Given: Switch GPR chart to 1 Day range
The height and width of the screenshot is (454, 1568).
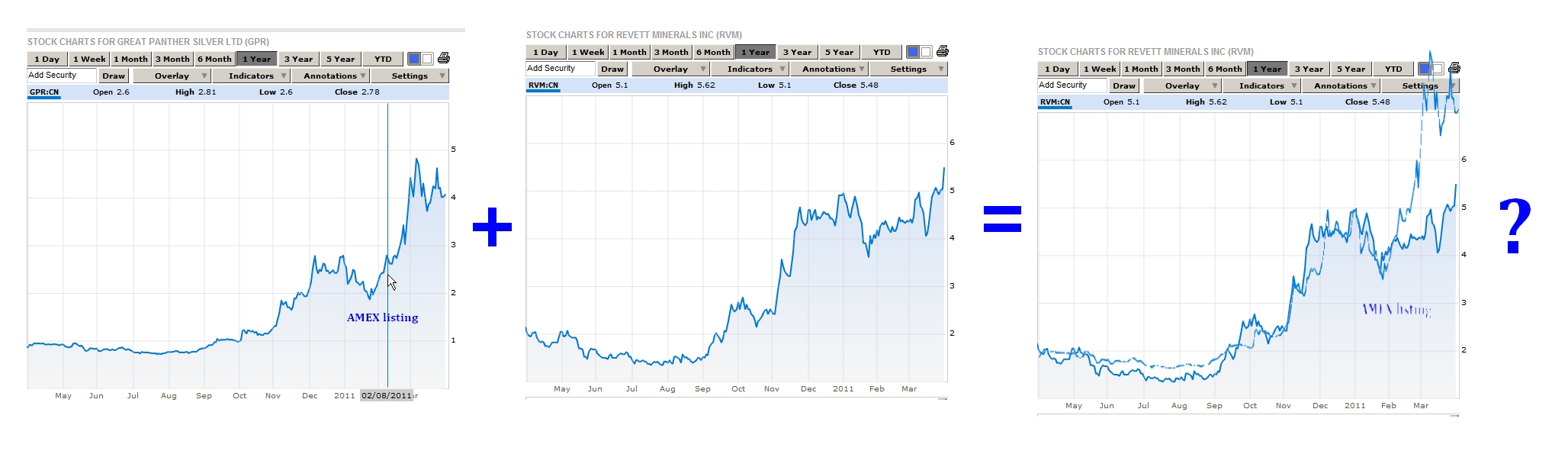Looking at the screenshot, I should tap(47, 59).
